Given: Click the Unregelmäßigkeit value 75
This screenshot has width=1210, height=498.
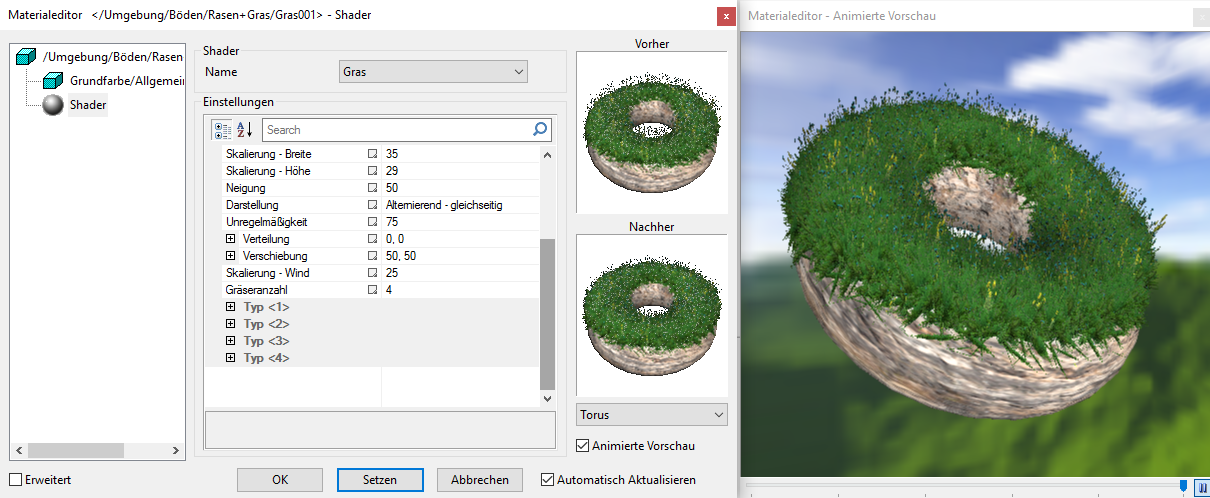Looking at the screenshot, I should pyautogui.click(x=391, y=222).
